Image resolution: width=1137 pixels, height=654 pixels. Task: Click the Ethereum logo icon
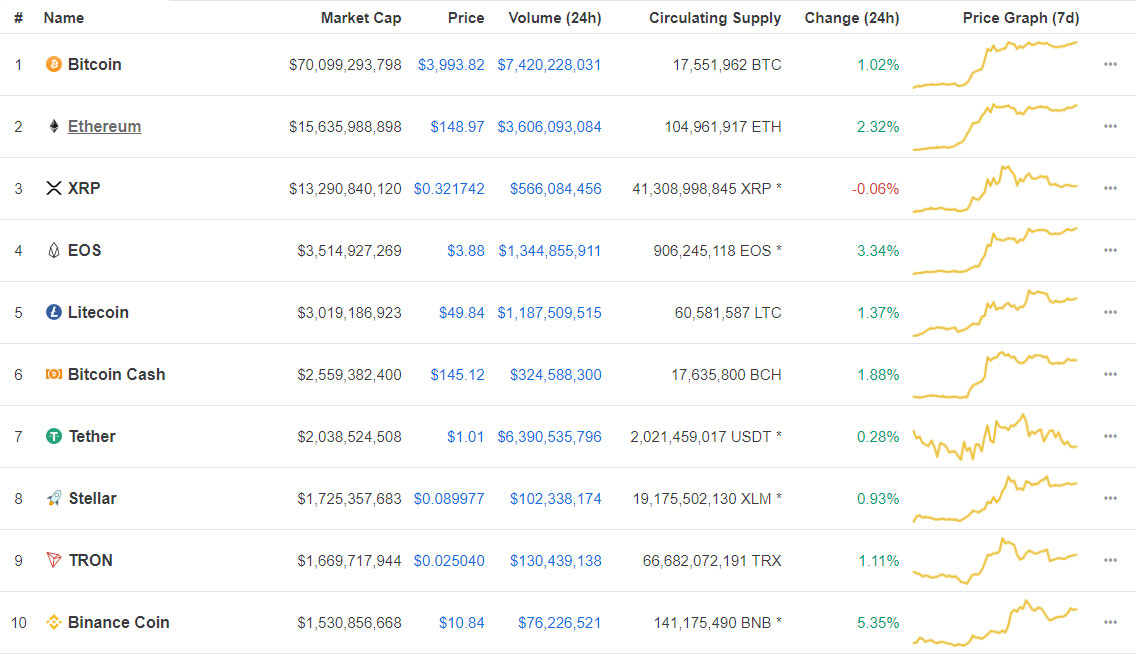(54, 126)
